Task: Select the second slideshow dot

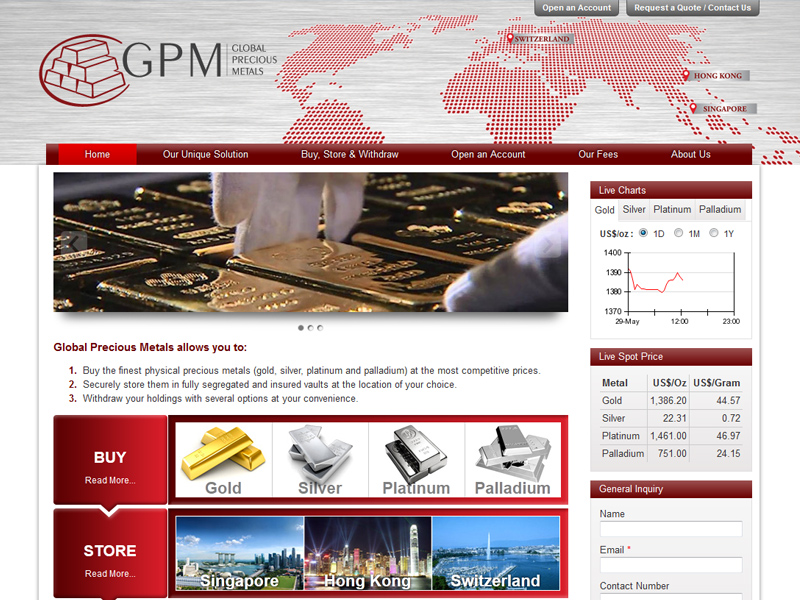Action: click(x=310, y=328)
